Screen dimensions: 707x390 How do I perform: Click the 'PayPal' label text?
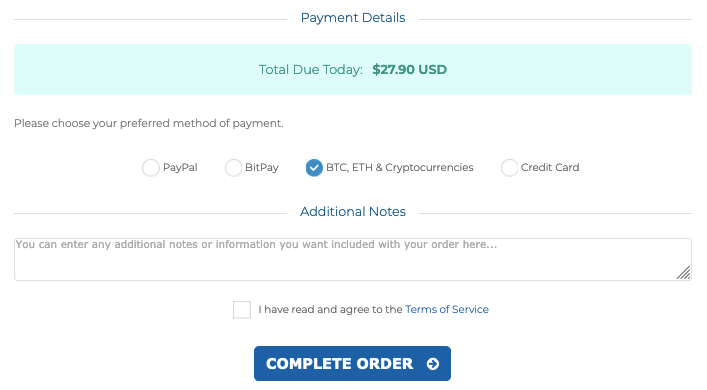click(x=180, y=167)
